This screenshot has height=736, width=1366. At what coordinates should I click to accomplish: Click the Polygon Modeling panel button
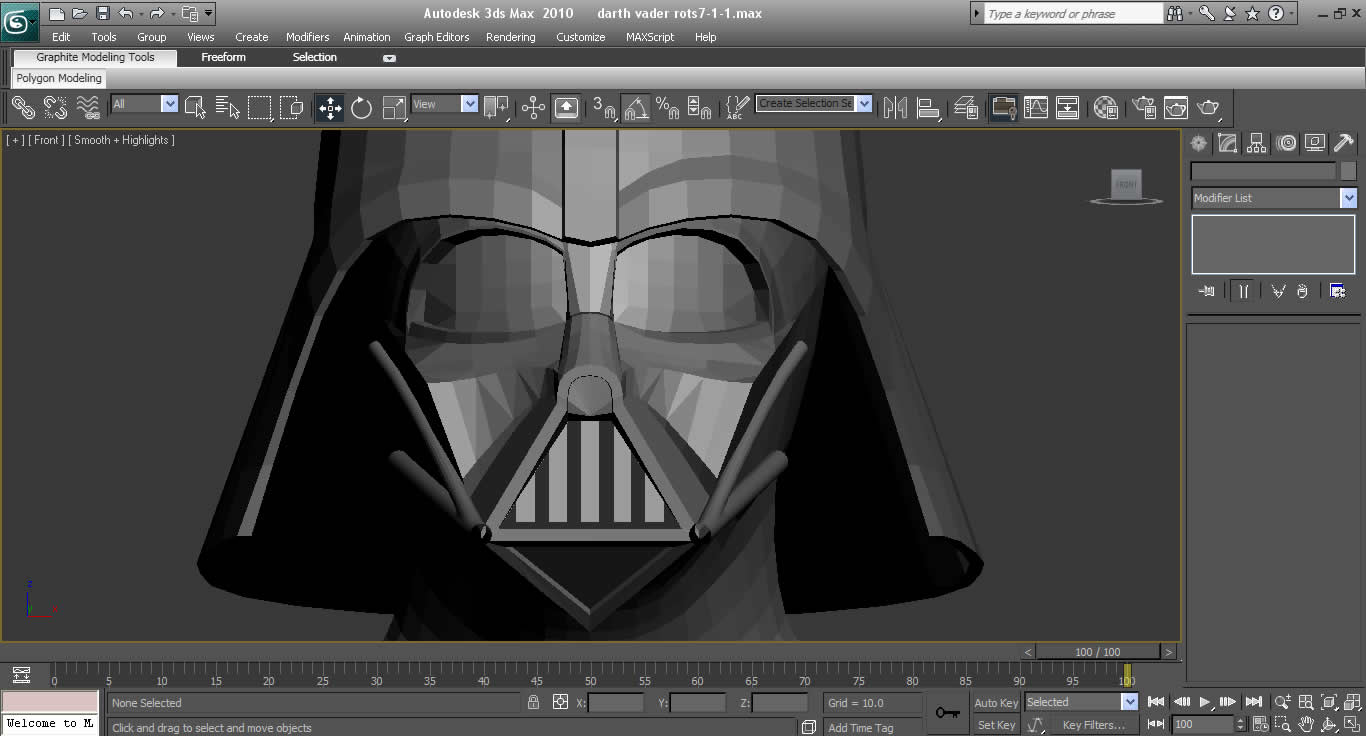pyautogui.click(x=59, y=78)
